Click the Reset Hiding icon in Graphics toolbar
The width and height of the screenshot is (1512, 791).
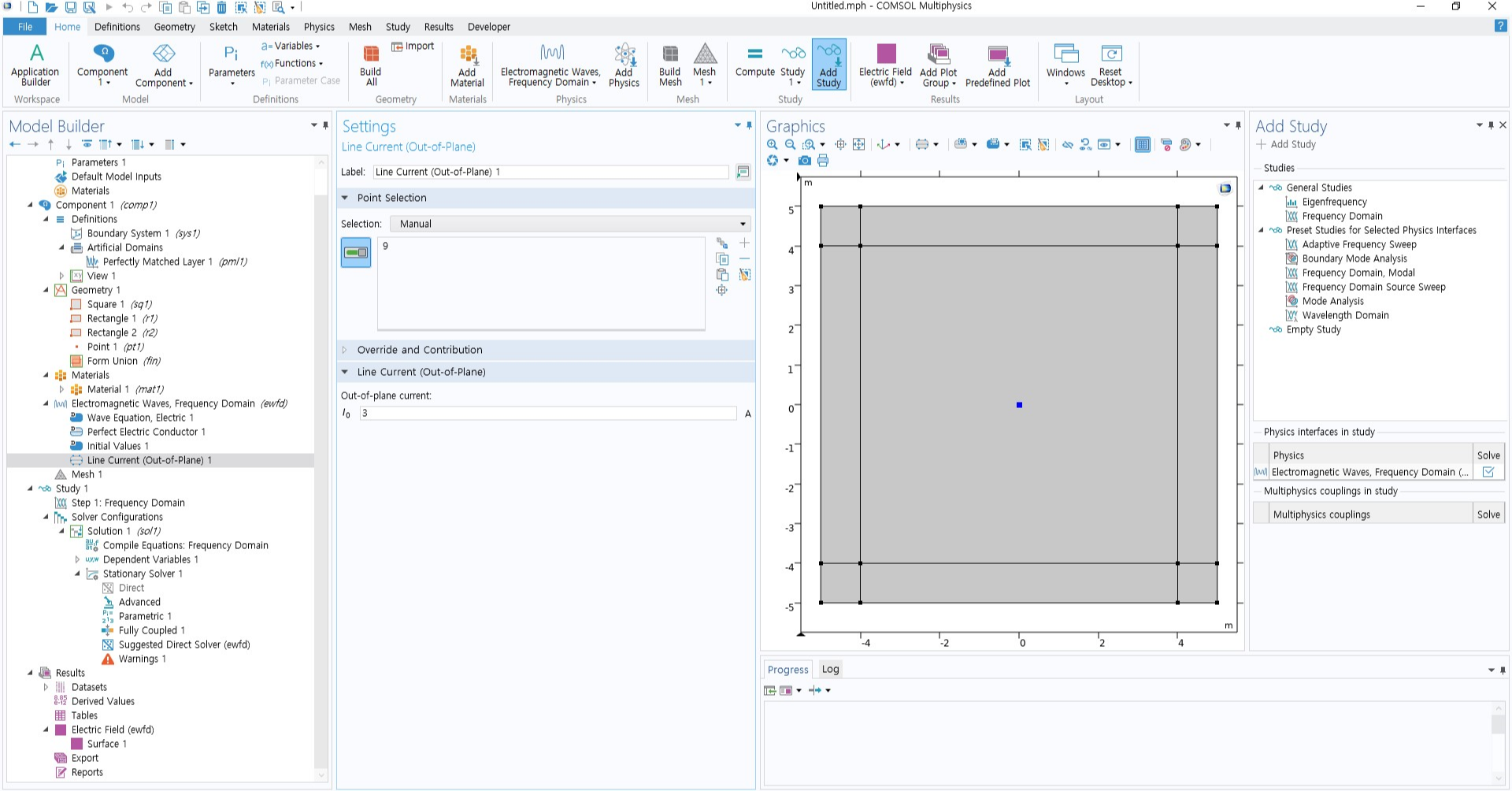[1086, 144]
